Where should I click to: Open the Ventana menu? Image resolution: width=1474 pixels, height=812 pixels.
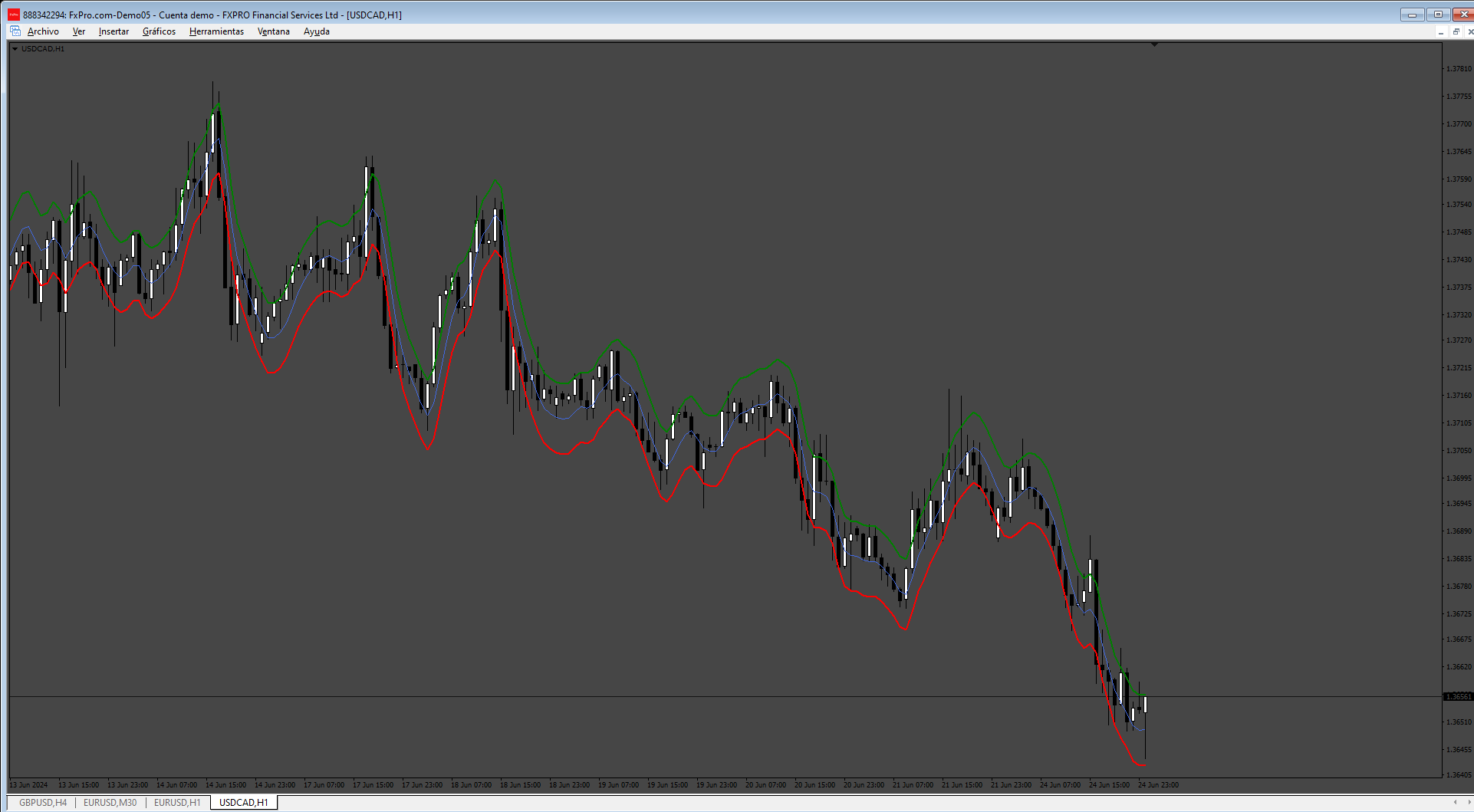pos(274,31)
